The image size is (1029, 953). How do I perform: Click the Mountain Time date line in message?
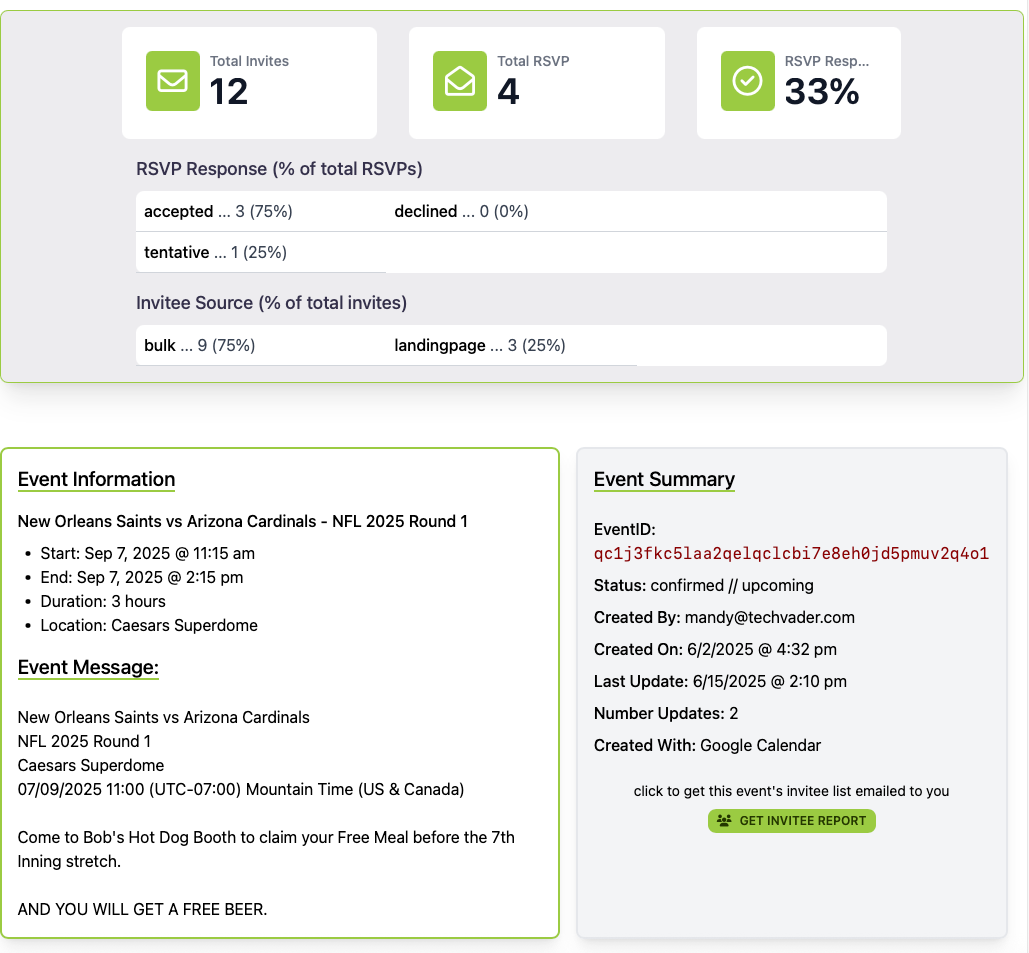tap(241, 789)
